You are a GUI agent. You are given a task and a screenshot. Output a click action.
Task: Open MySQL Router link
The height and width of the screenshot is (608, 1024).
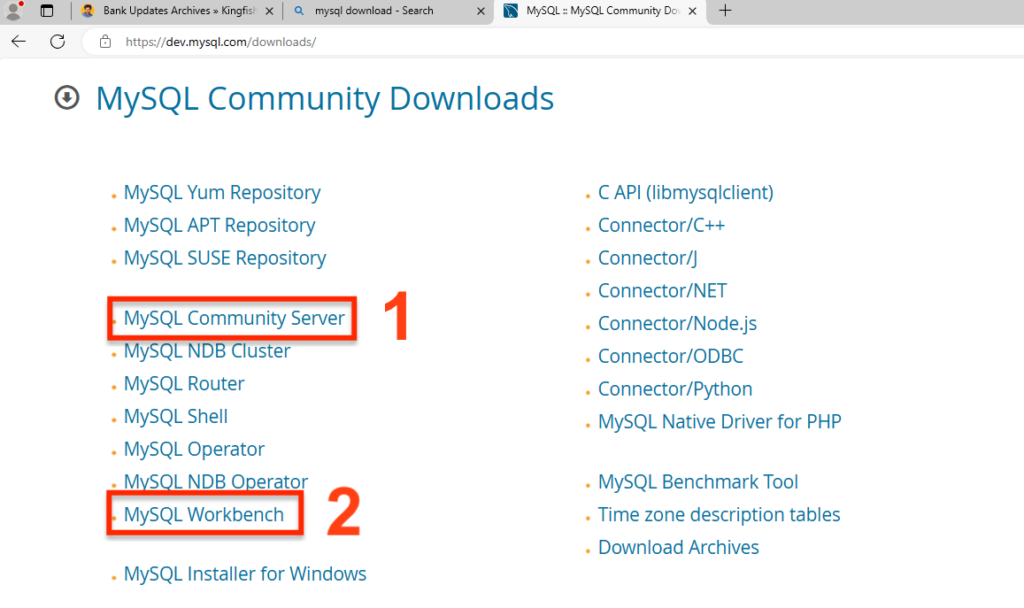pos(184,383)
